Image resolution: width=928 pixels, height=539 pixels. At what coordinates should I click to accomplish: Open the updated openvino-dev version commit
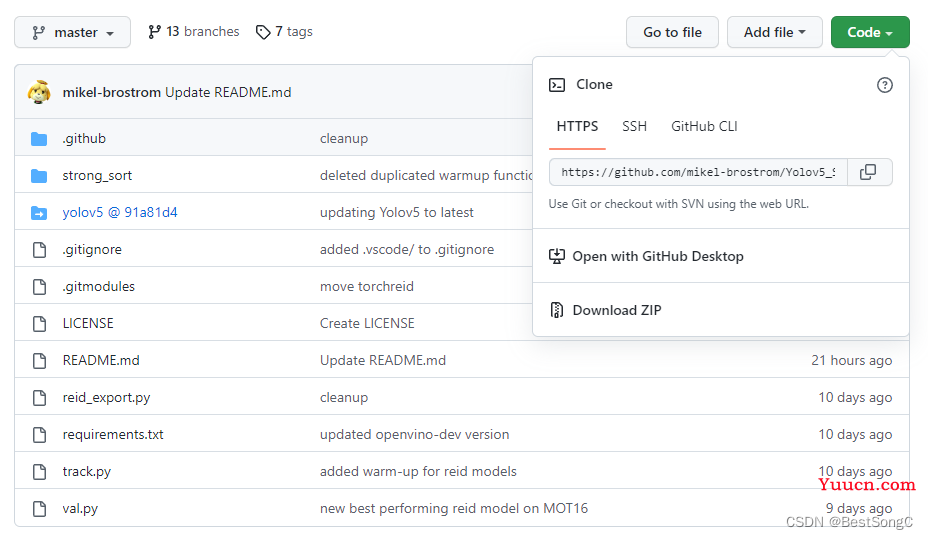(414, 434)
